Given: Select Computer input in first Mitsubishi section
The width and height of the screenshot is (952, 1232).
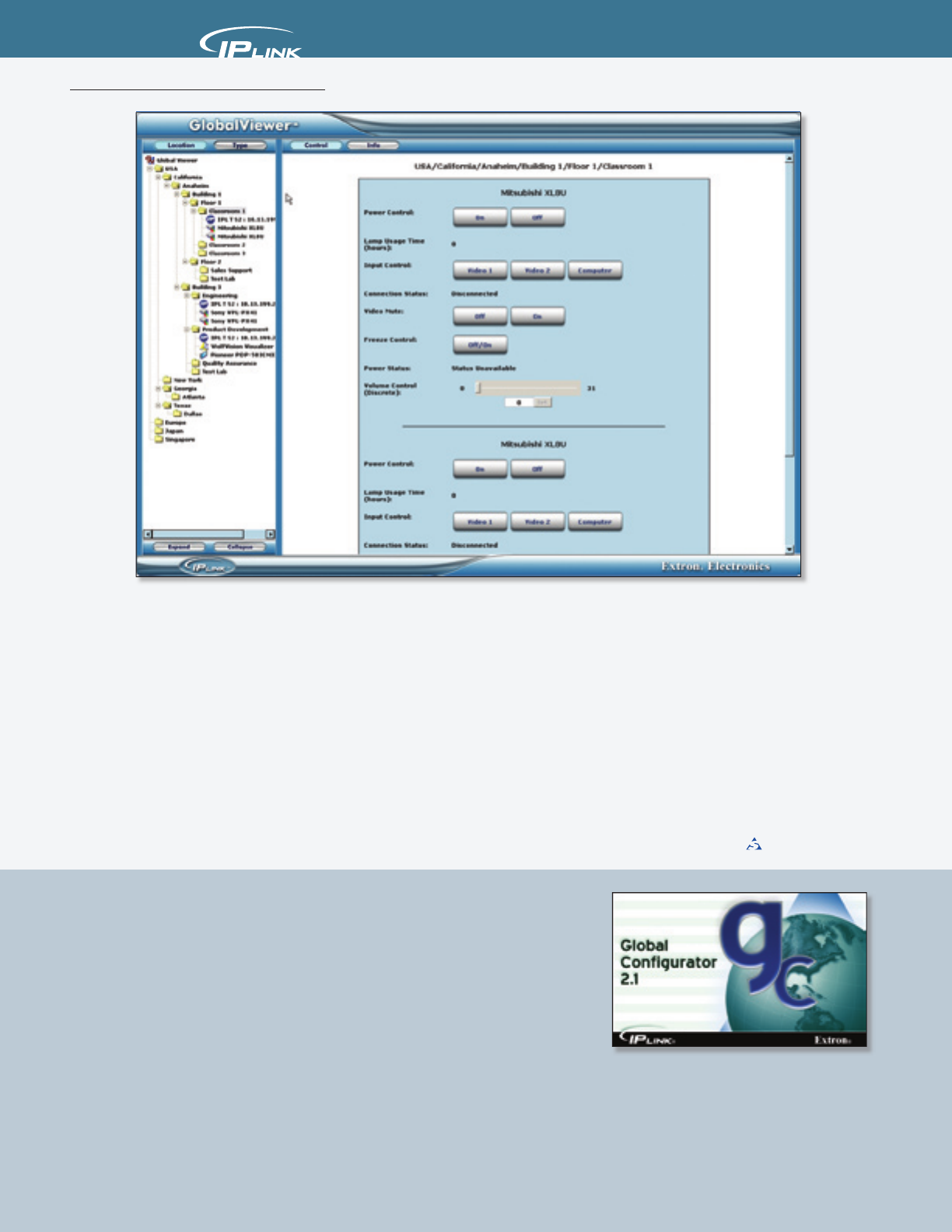Looking at the screenshot, I should 595,271.
